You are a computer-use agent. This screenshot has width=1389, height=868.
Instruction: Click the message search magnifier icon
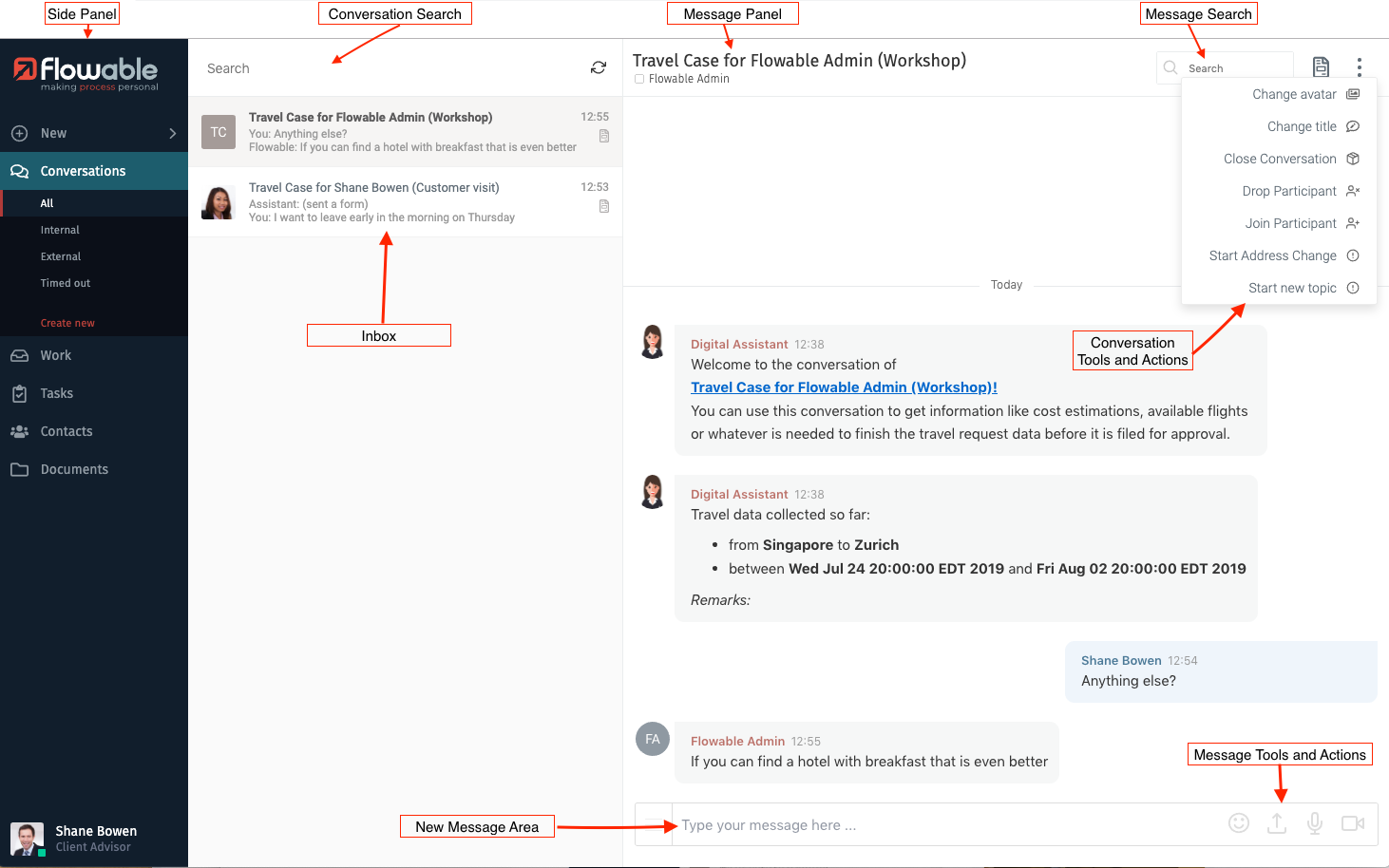1170,67
